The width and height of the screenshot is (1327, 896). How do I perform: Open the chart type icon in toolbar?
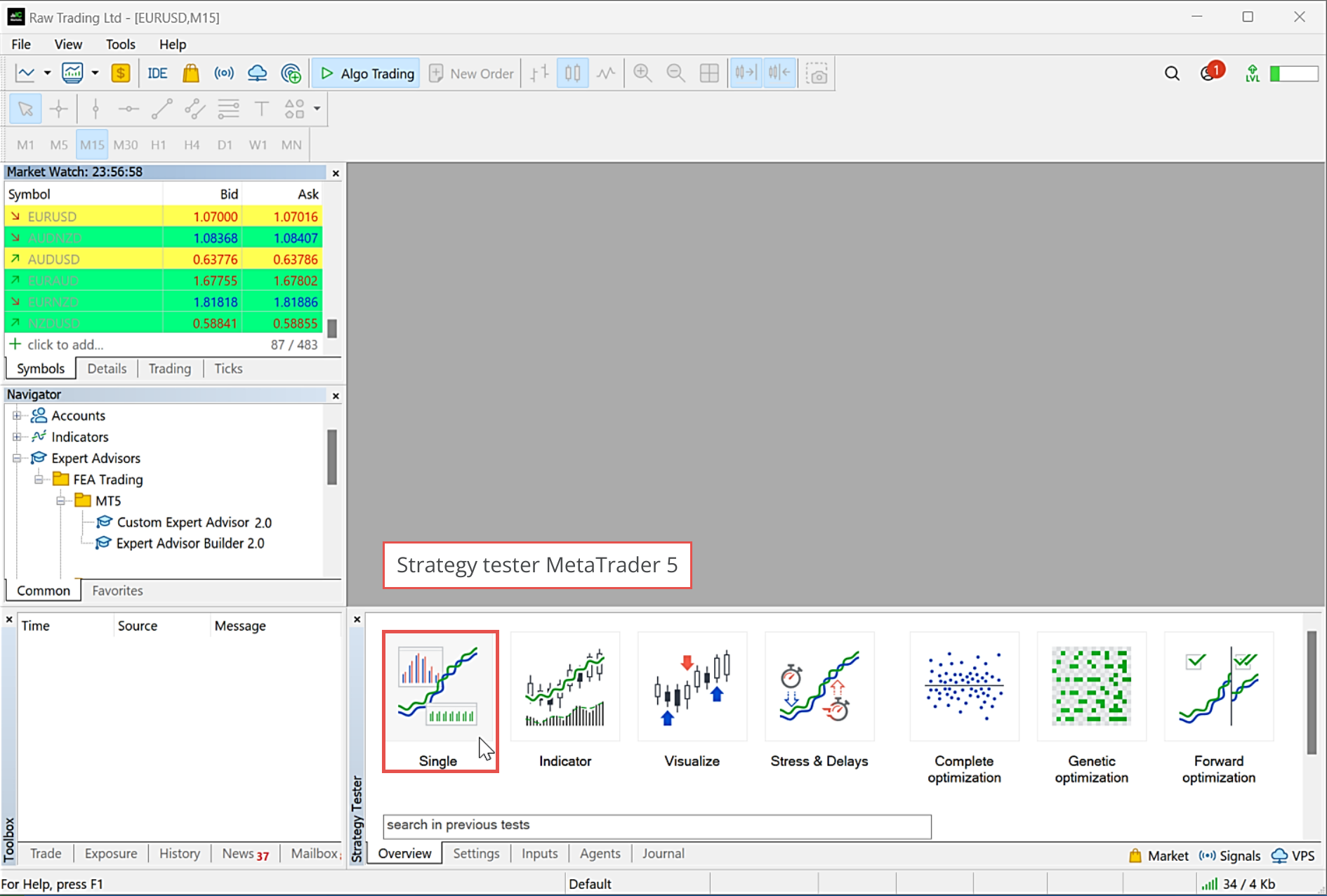(25, 73)
